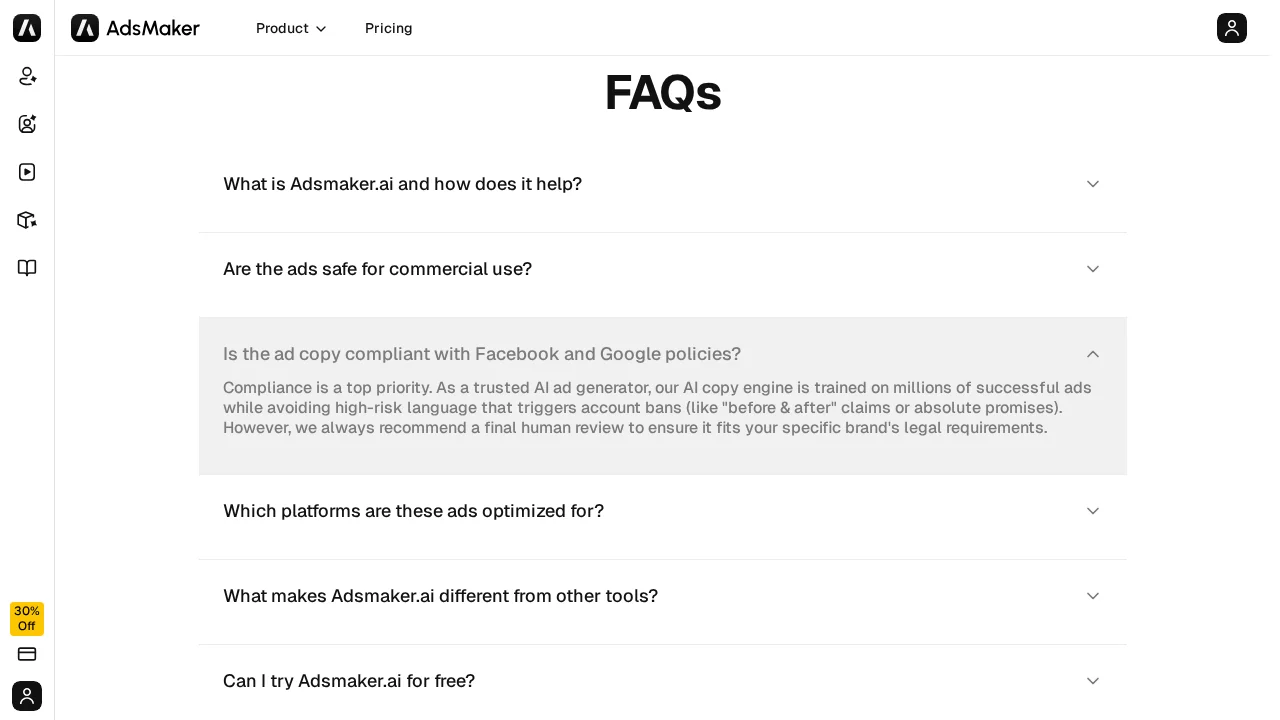The width and height of the screenshot is (1280, 720).
Task: Open the video play icon in sidebar
Action: [27, 172]
